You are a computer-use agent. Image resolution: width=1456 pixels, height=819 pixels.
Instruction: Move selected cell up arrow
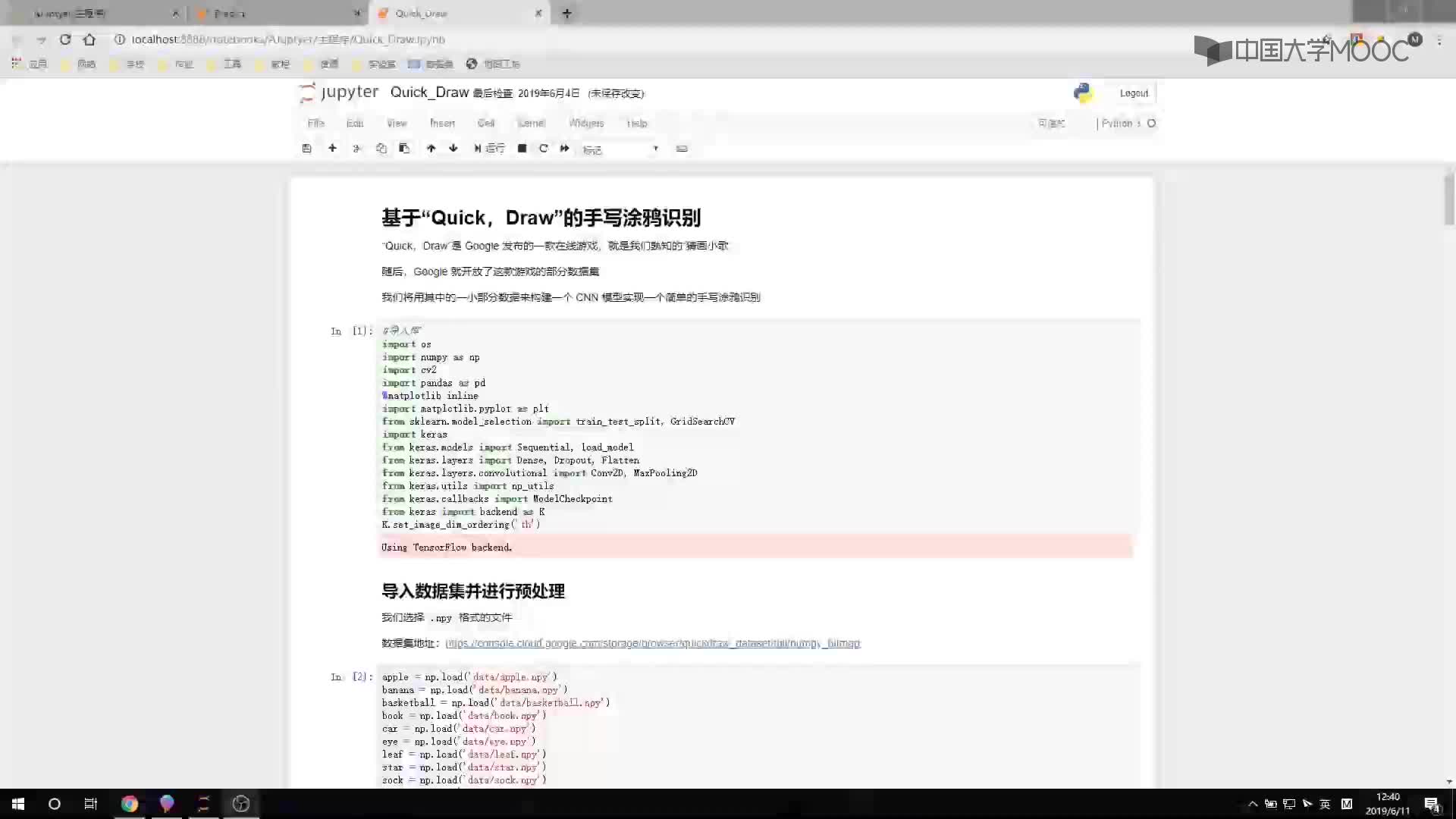tap(431, 149)
